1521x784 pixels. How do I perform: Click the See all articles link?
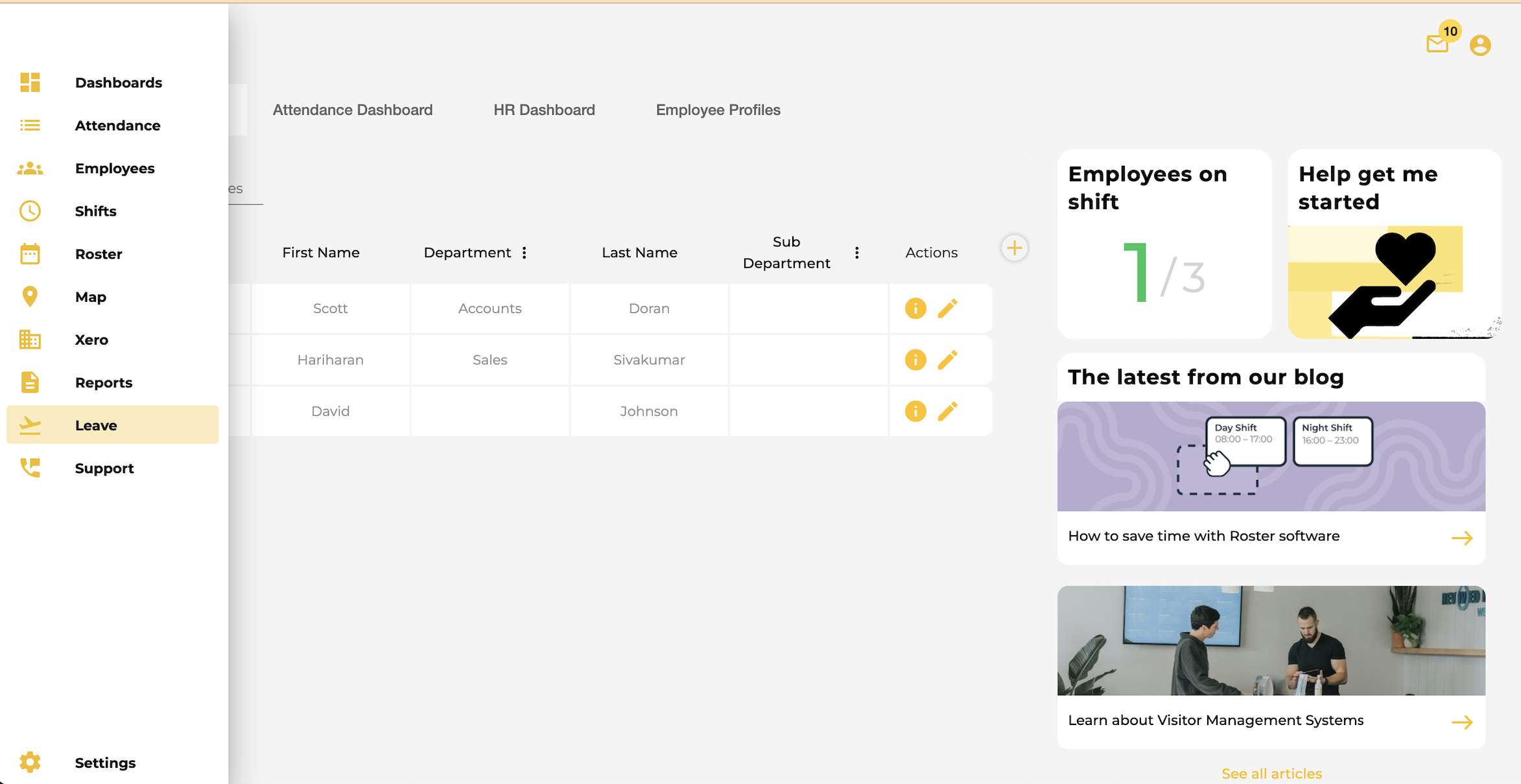(x=1271, y=773)
